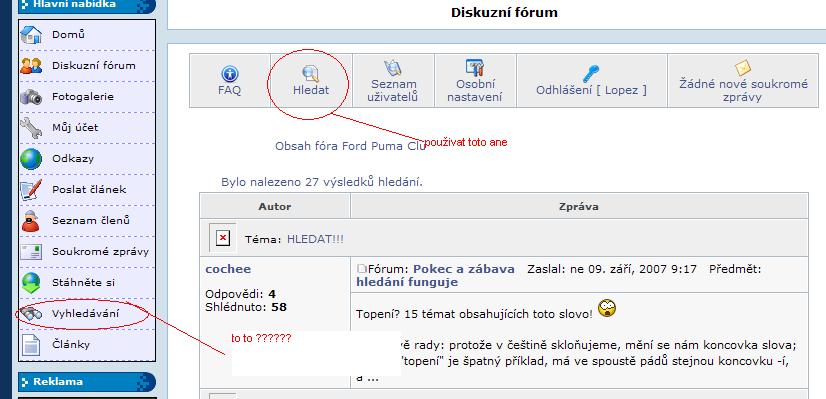Click Obsah fóra Ford Puma Club link
Screen dimensions: 826x399
350,146
